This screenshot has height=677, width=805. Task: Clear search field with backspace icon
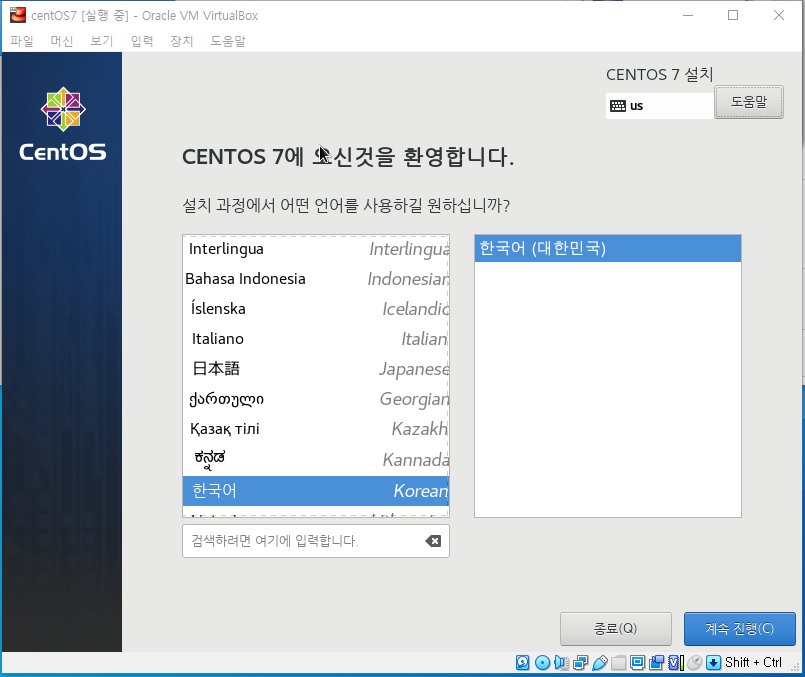(433, 540)
